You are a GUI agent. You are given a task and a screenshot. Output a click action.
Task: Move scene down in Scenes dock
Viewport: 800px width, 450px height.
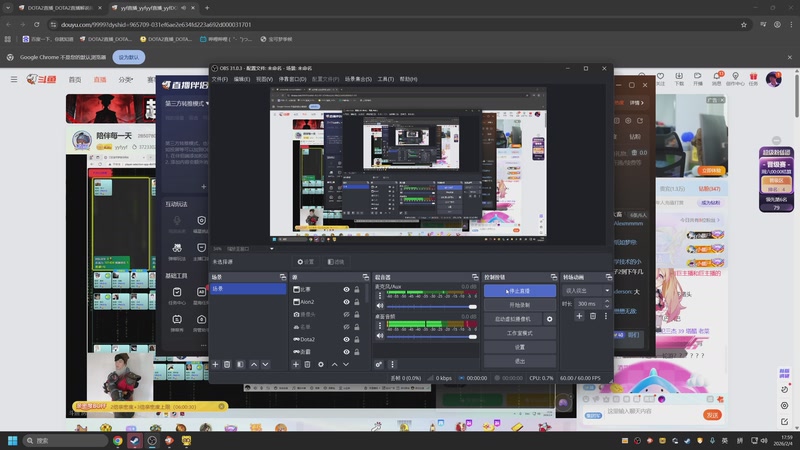coord(265,364)
